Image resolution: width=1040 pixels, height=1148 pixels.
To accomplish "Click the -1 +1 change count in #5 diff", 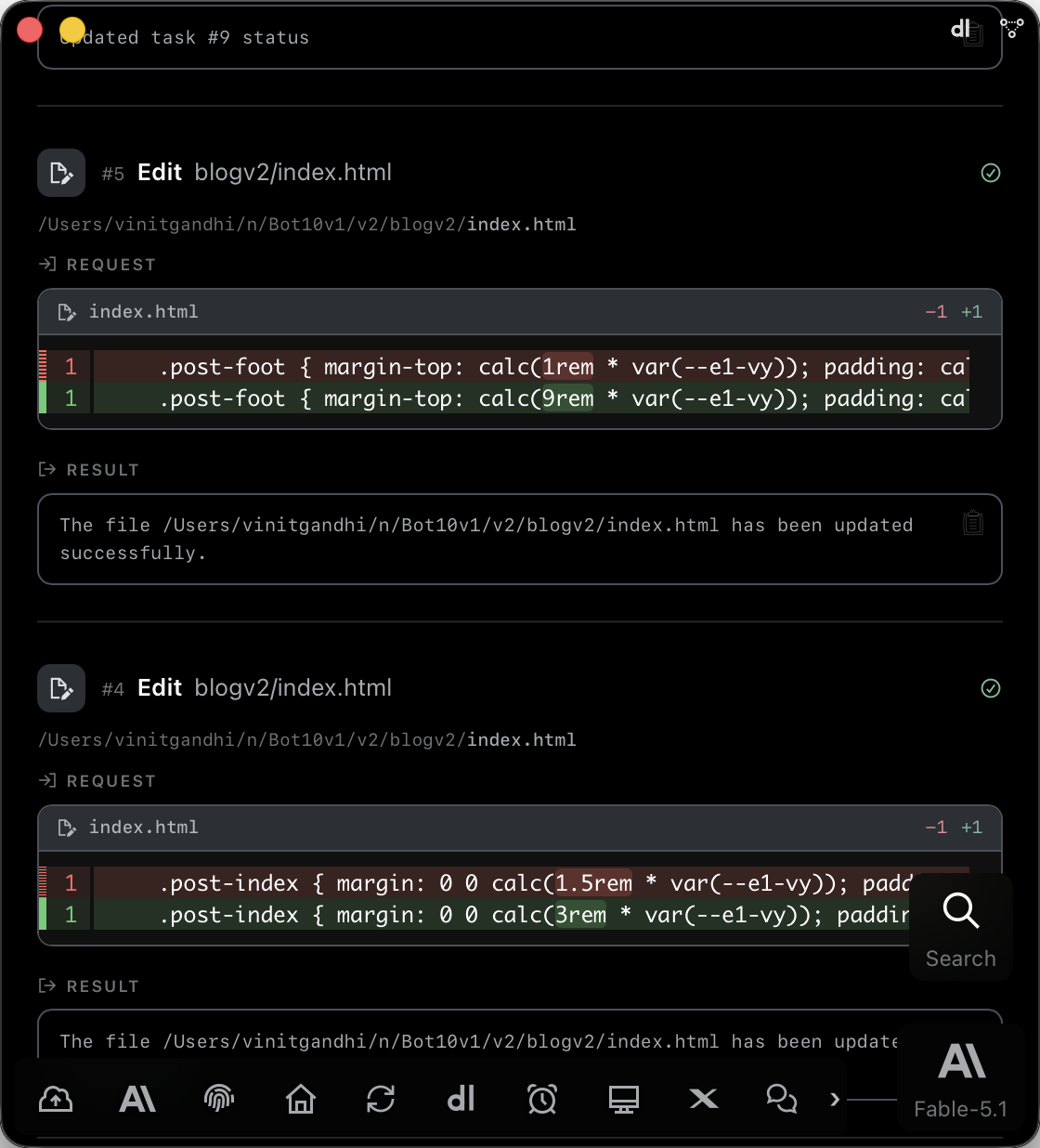I will click(954, 312).
